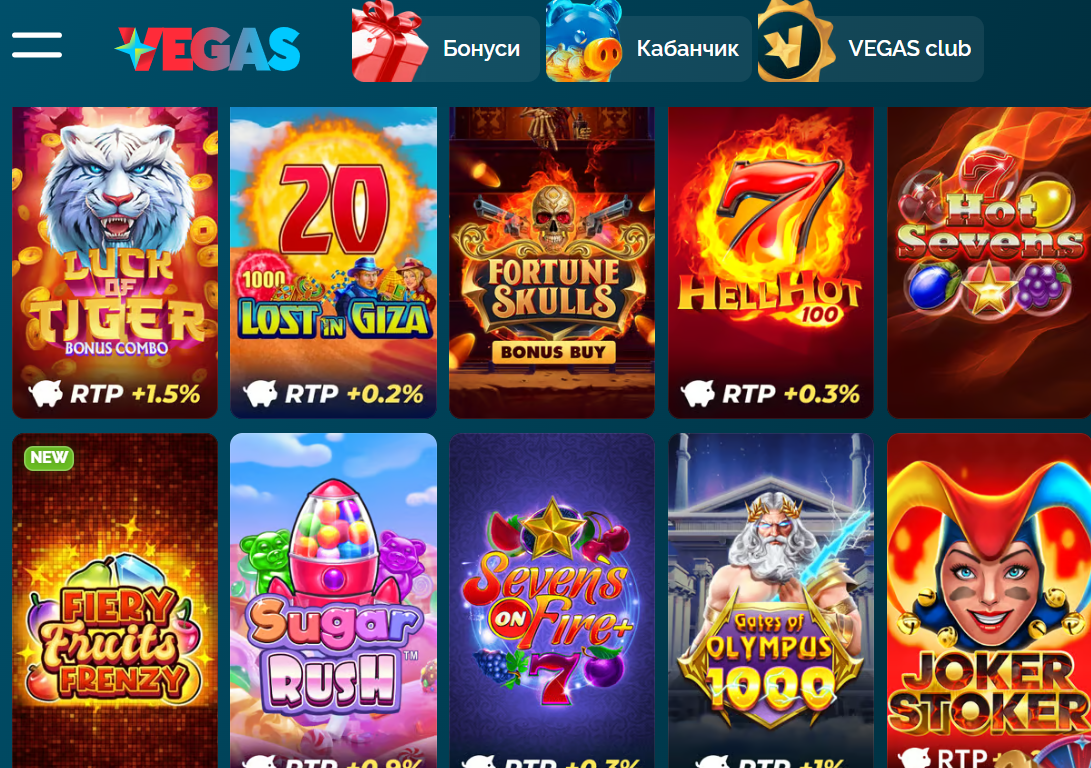Select the Hot Sevens game tile
This screenshot has width=1091, height=768.
coord(989,262)
